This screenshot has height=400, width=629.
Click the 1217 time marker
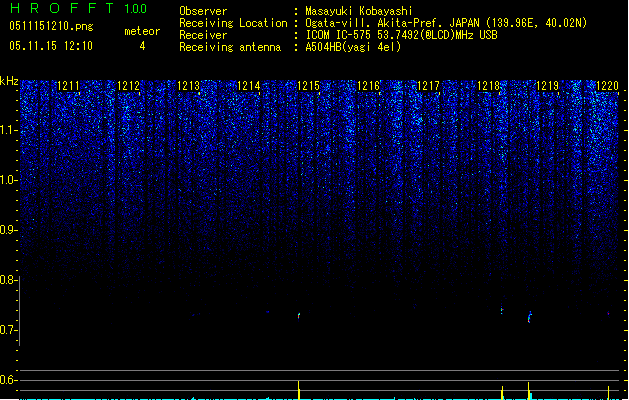tap(428, 86)
